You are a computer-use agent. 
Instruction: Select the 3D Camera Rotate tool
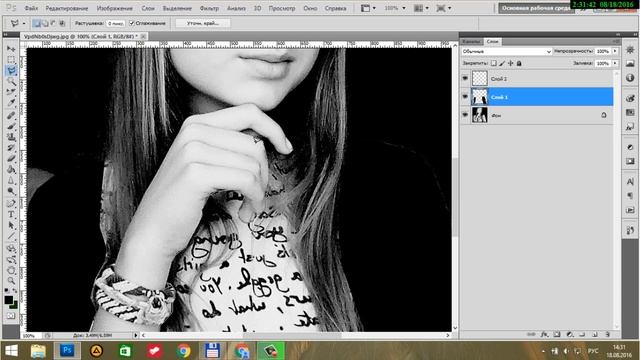(x=11, y=259)
